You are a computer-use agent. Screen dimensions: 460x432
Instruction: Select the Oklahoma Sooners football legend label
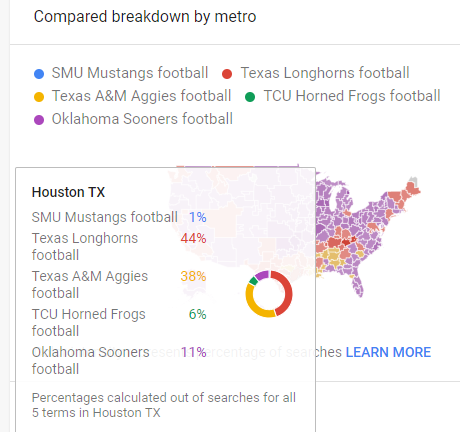pos(142,119)
